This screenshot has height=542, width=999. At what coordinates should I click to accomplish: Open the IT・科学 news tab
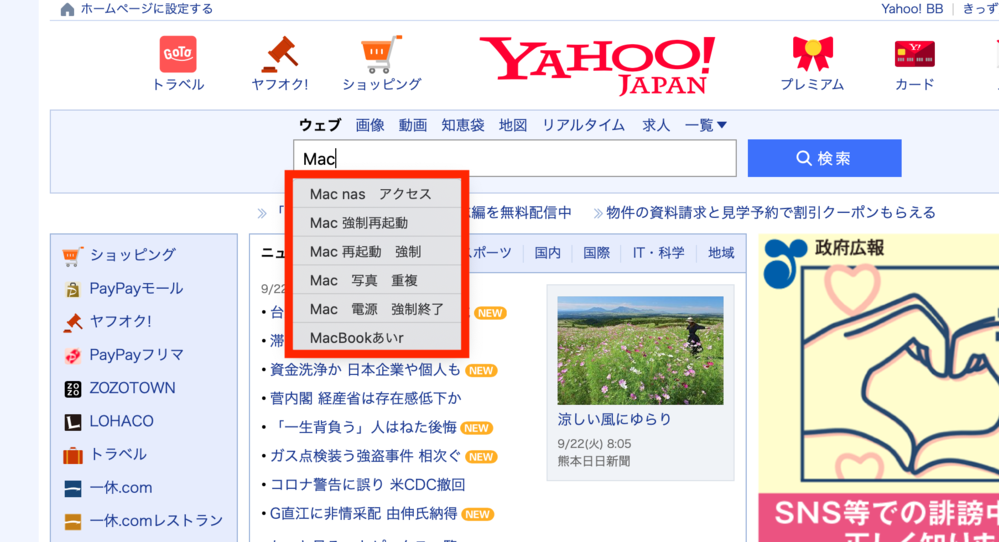click(658, 253)
